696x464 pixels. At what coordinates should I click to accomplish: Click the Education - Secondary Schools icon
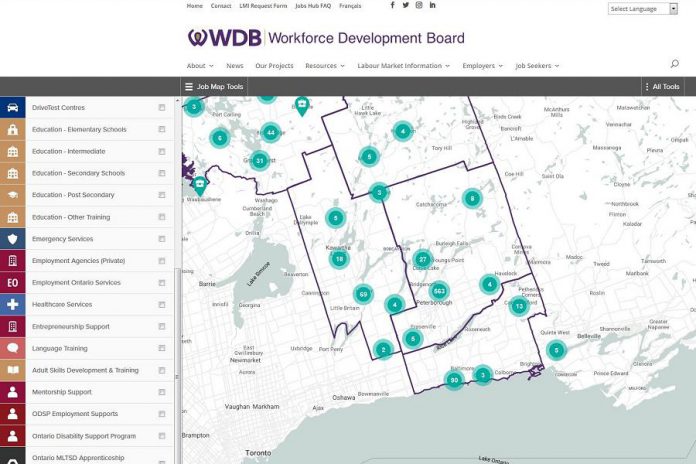(12, 173)
